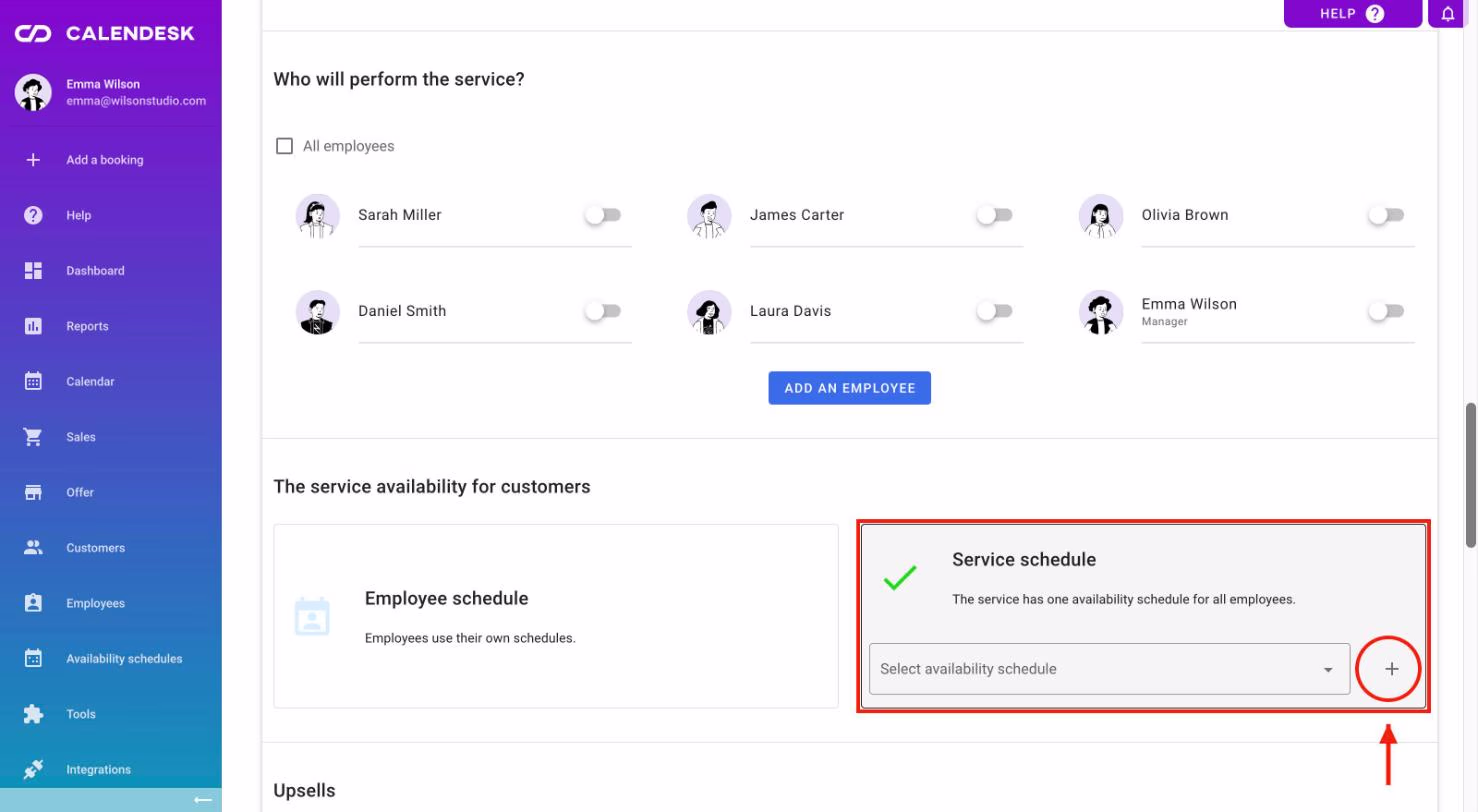Click the Tools puzzle piece icon
This screenshot has width=1478, height=812.
33,714
